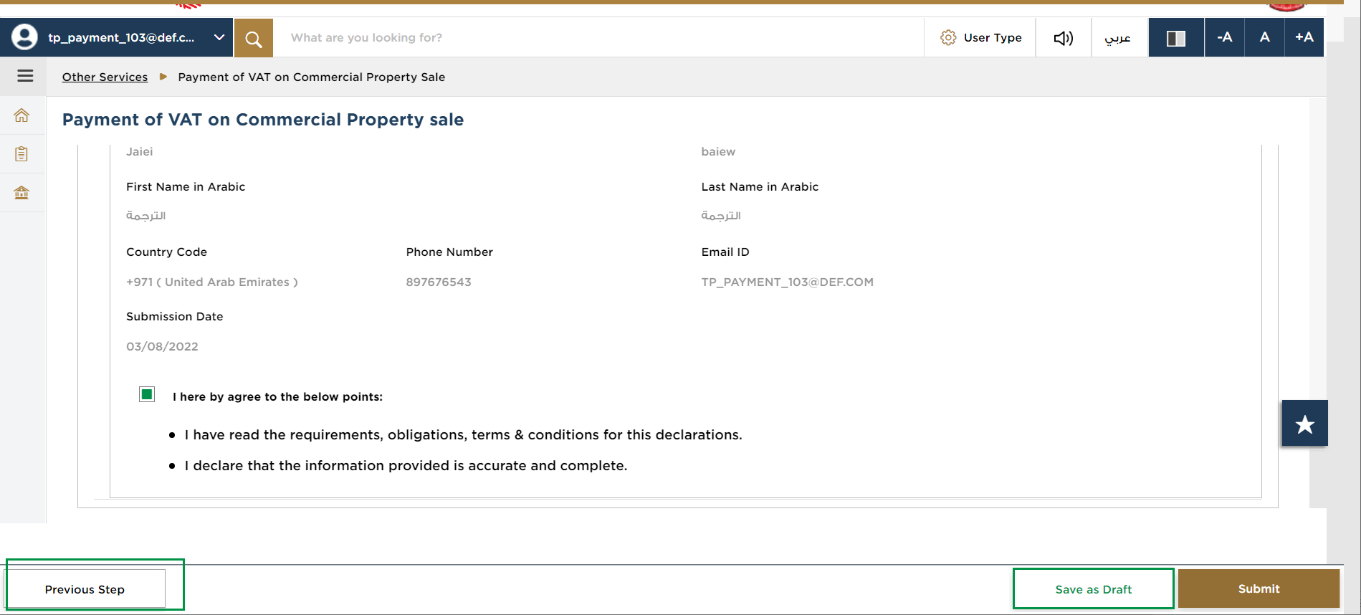Screen dimensions: 1361x615
Task: Click the user profile avatar icon
Action: pos(25,38)
